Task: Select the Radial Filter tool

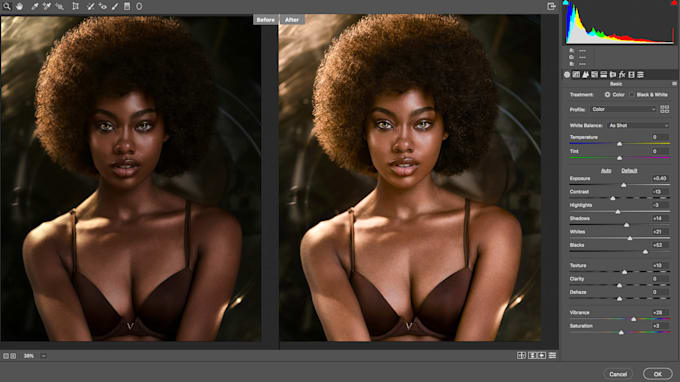Action: [x=139, y=7]
